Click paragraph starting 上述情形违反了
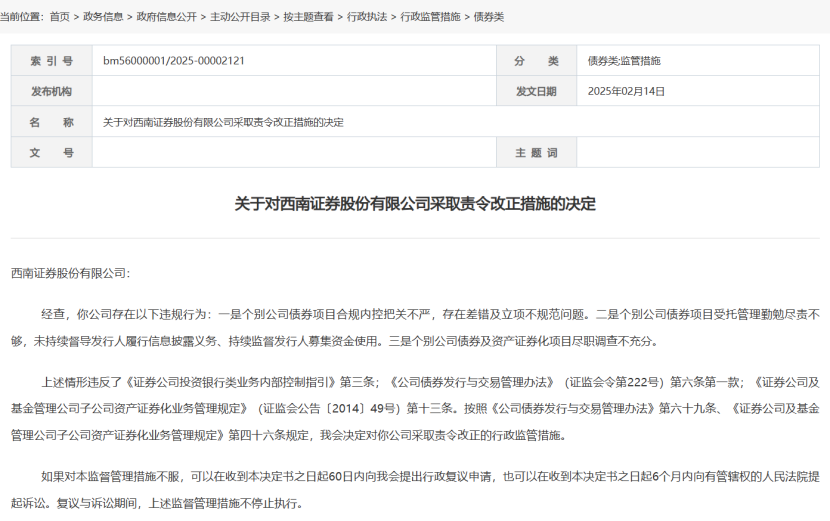 pyautogui.click(x=415, y=409)
